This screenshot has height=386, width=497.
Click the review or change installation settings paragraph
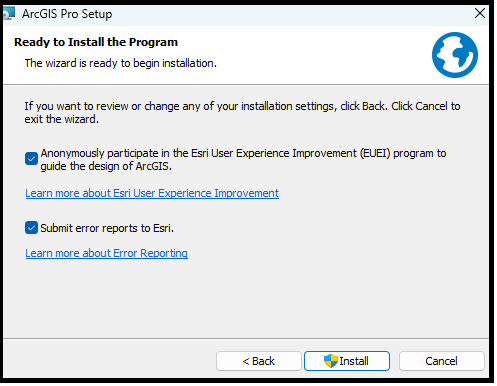(x=242, y=113)
